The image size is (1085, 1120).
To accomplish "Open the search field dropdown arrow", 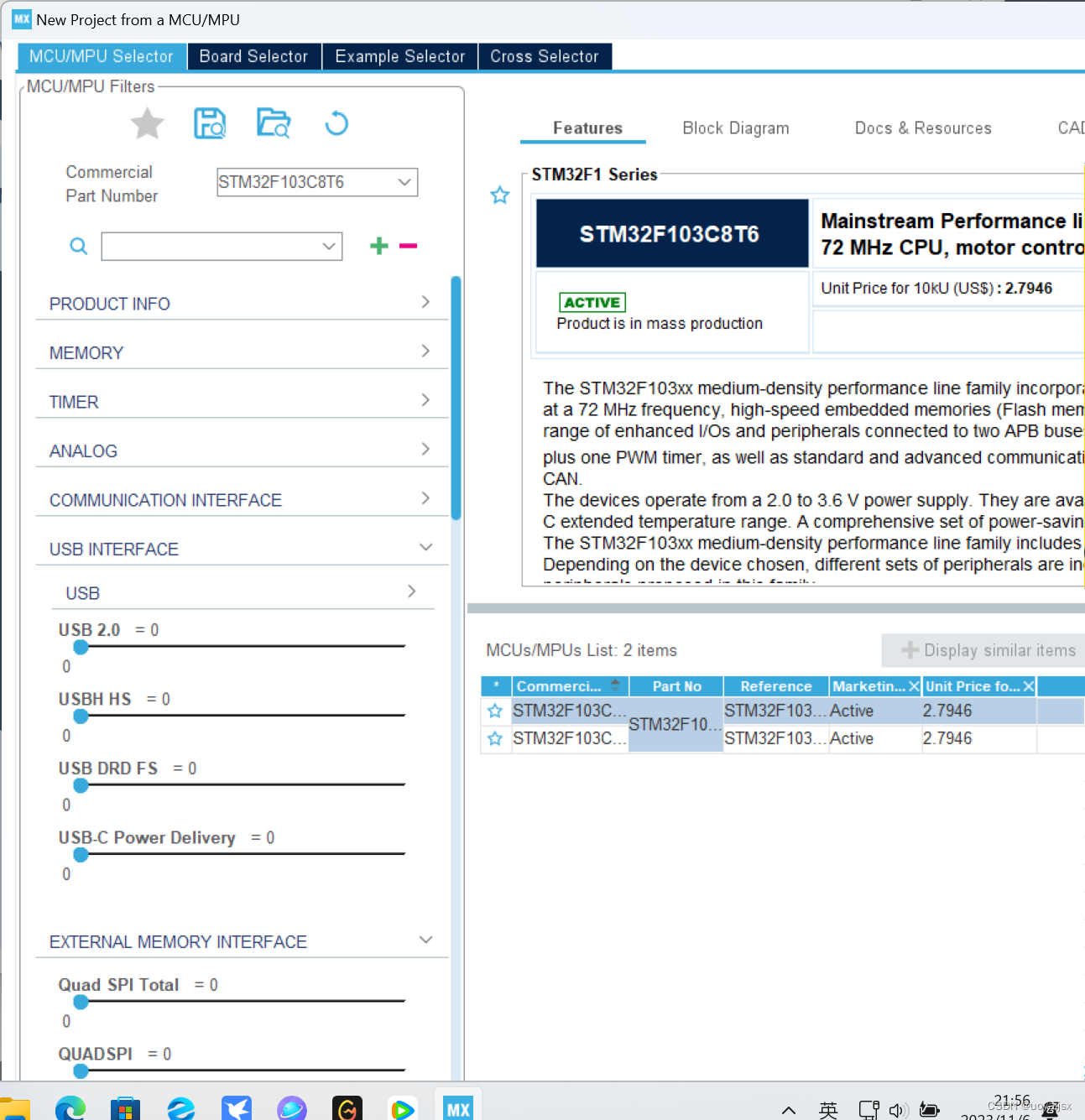I will 329,246.
